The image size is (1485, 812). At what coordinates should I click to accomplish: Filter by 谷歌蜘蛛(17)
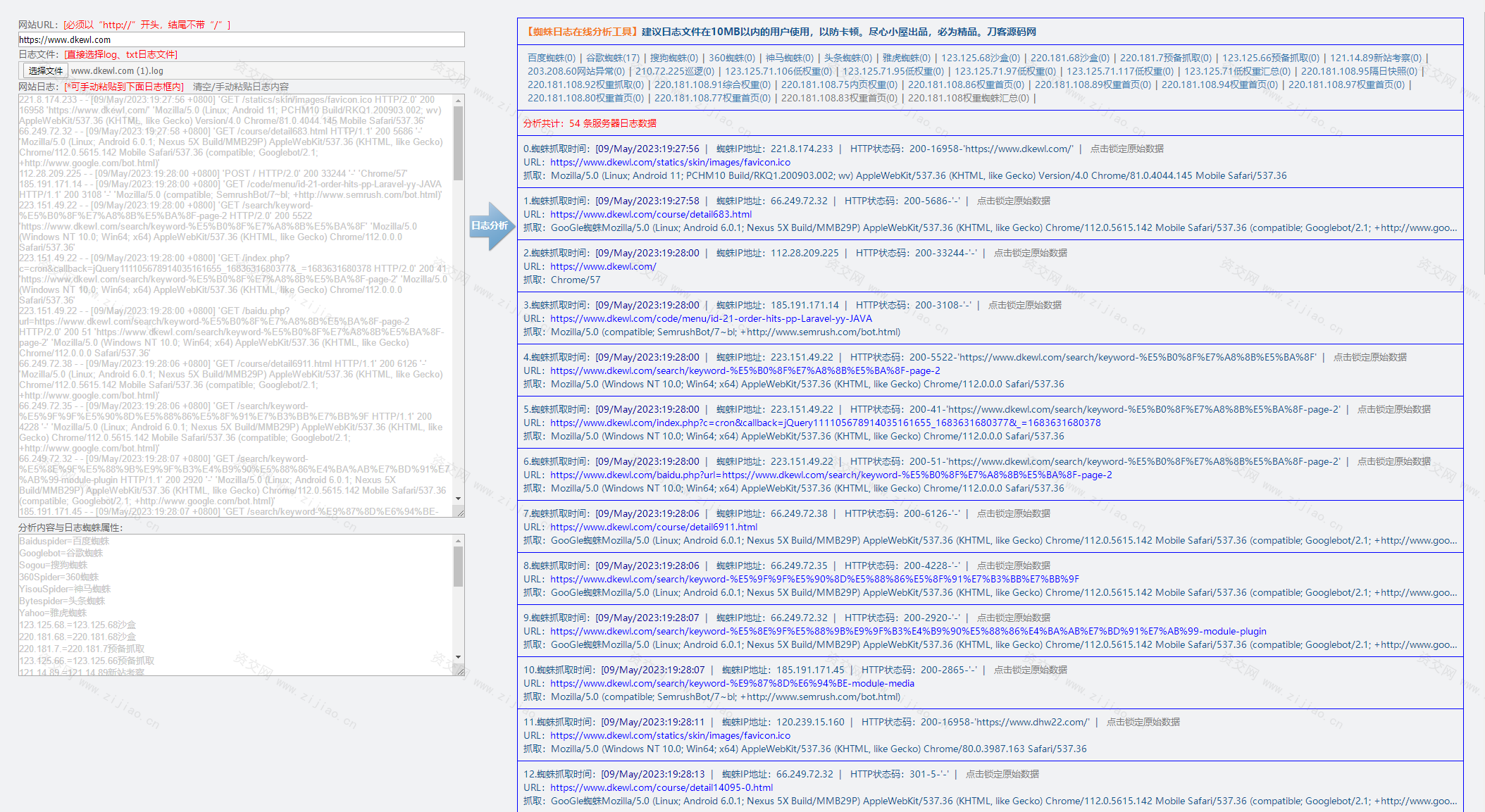pos(613,58)
